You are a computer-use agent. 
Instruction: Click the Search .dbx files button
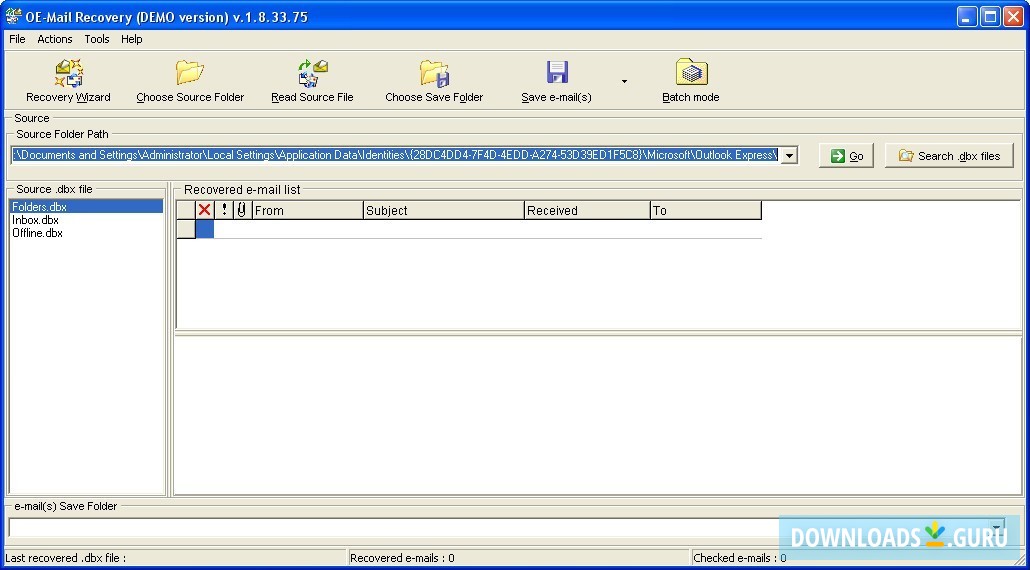[x=949, y=156]
